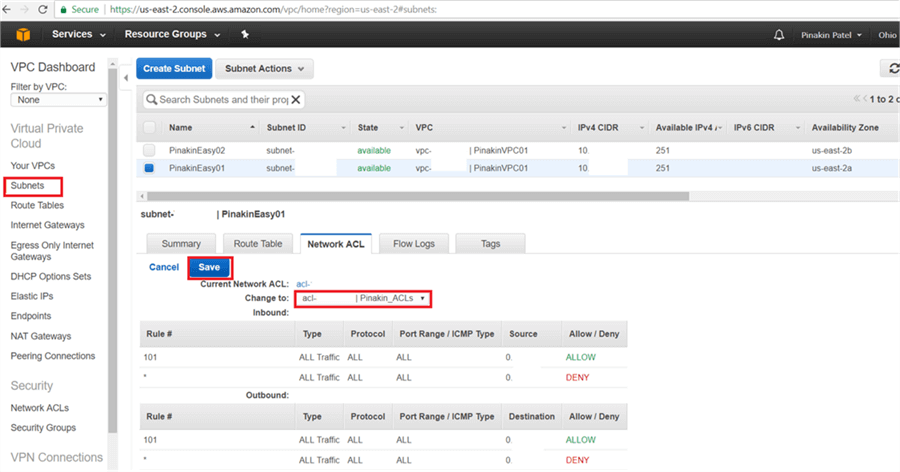The image size is (900, 472).
Task: Open the Filter by VPC None dropdown
Action: (59, 100)
